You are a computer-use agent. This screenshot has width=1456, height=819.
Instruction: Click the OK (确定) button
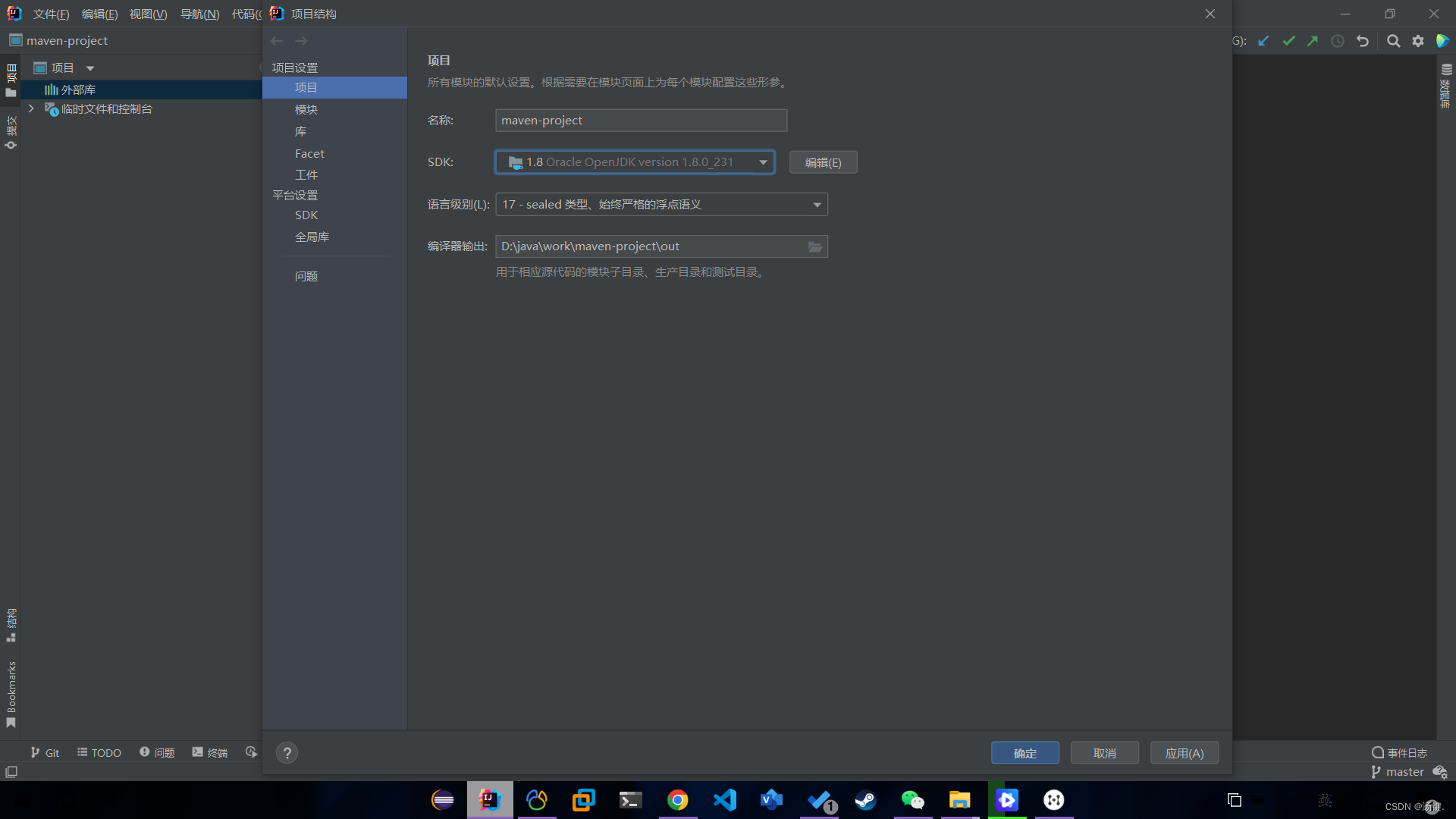(1025, 753)
